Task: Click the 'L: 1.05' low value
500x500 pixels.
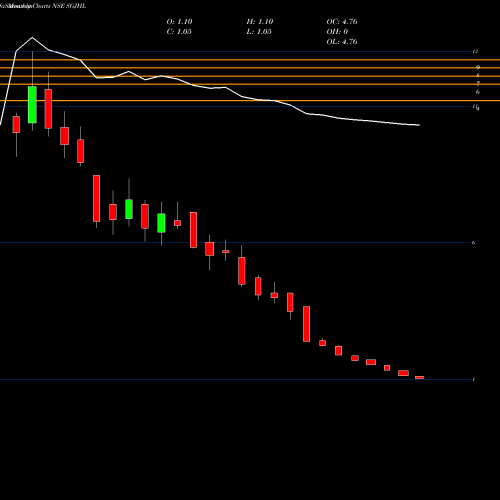Action: (259, 32)
